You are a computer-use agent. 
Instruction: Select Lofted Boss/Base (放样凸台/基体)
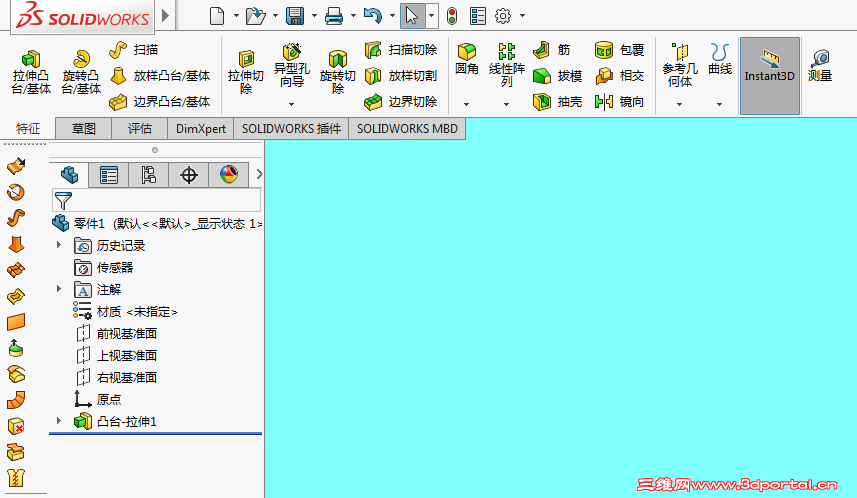[x=160, y=76]
